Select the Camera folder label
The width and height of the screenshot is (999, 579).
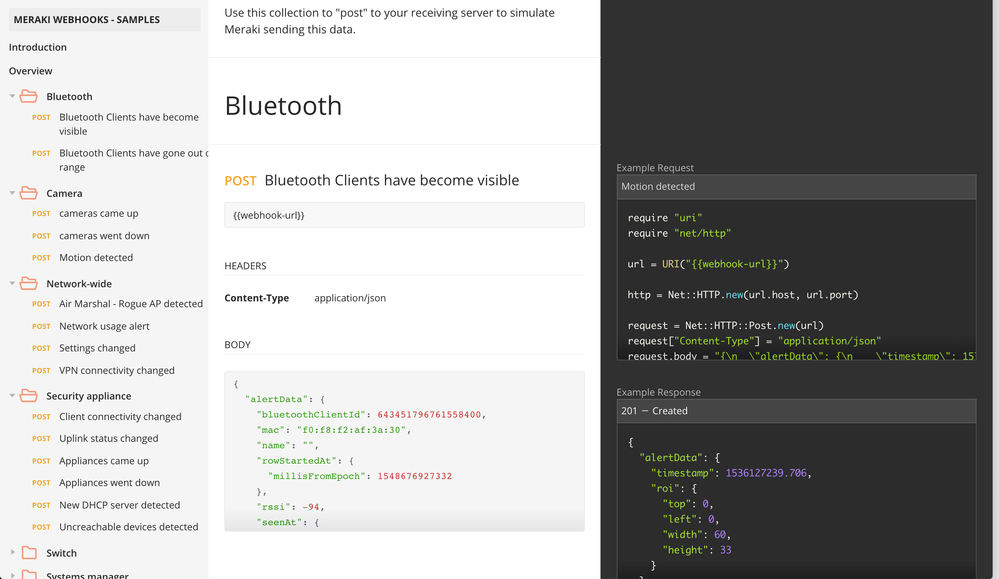coord(64,193)
